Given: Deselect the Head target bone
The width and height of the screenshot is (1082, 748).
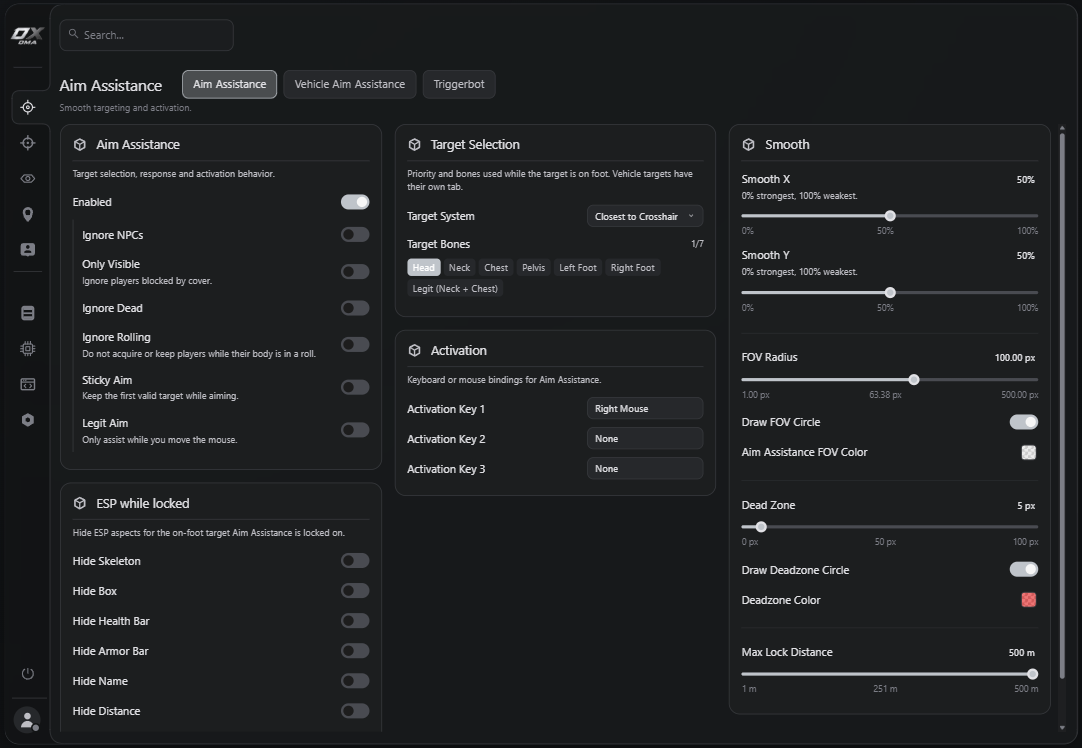Looking at the screenshot, I should tap(424, 268).
